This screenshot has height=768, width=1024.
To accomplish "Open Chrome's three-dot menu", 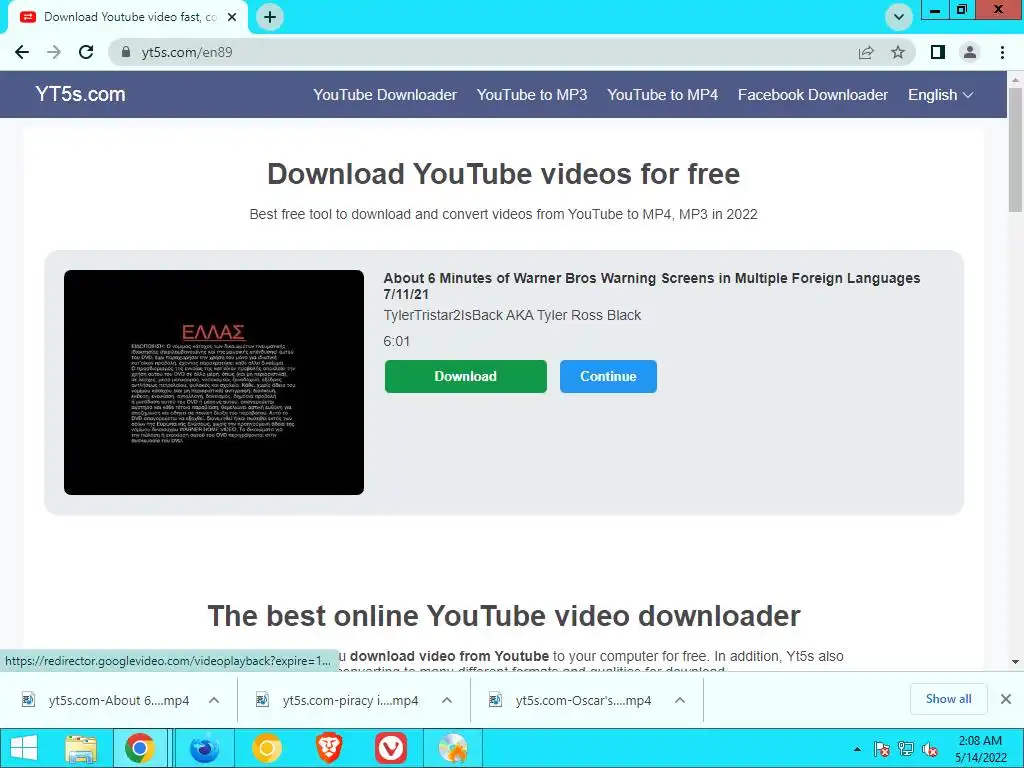I will [x=1002, y=52].
